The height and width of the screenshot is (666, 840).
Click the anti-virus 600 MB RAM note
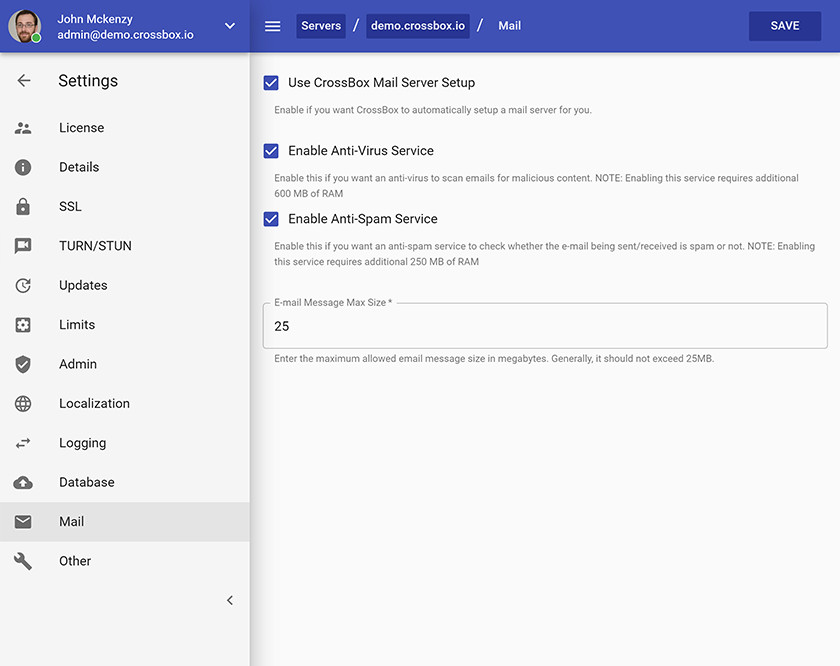[x=536, y=186]
